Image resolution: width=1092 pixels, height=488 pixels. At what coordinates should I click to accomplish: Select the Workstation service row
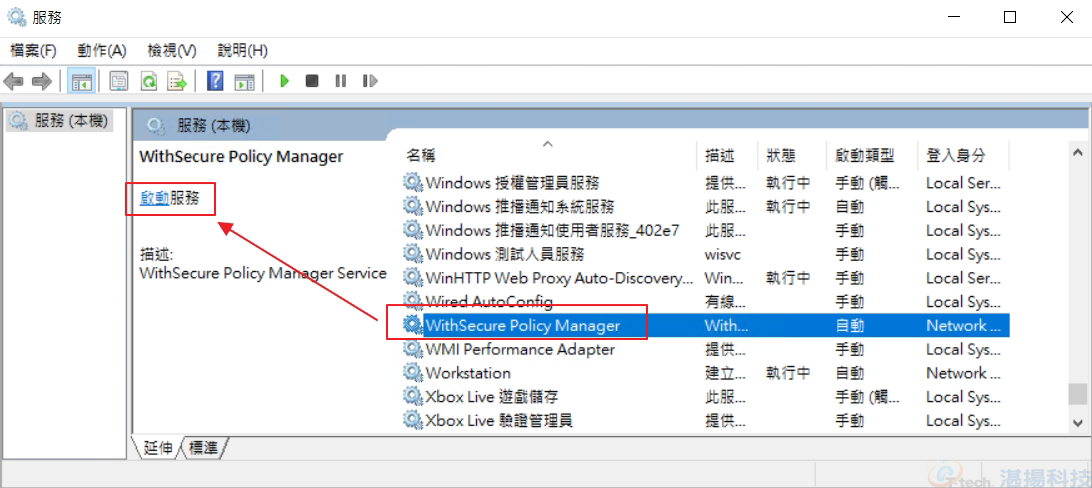pos(705,372)
